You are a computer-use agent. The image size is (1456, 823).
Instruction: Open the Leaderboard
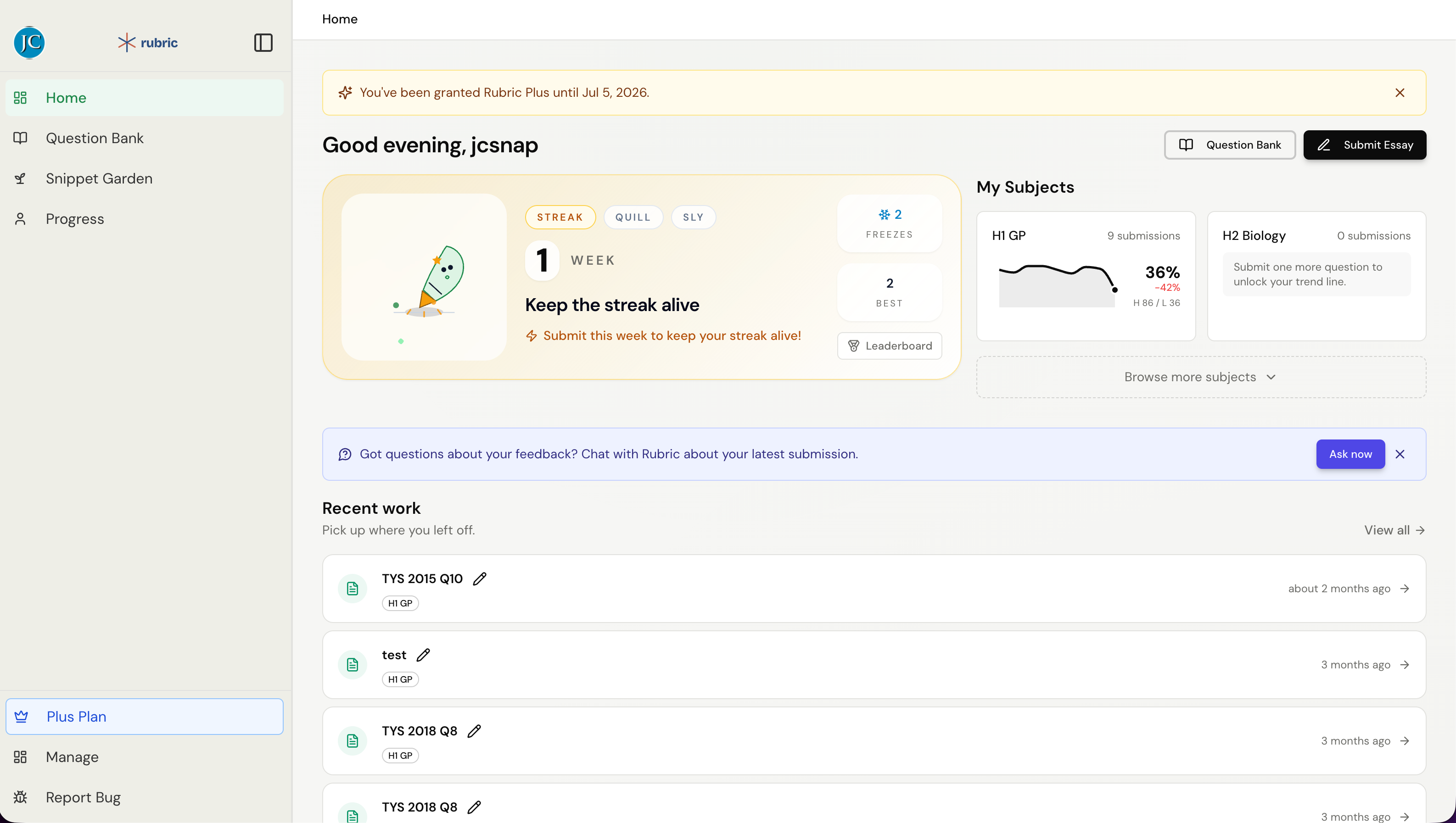pyautogui.click(x=890, y=346)
